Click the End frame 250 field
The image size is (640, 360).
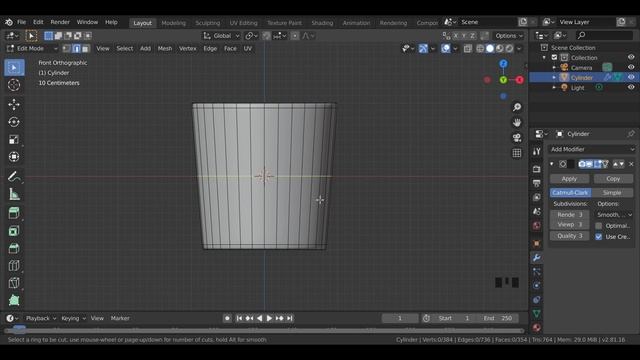498,318
